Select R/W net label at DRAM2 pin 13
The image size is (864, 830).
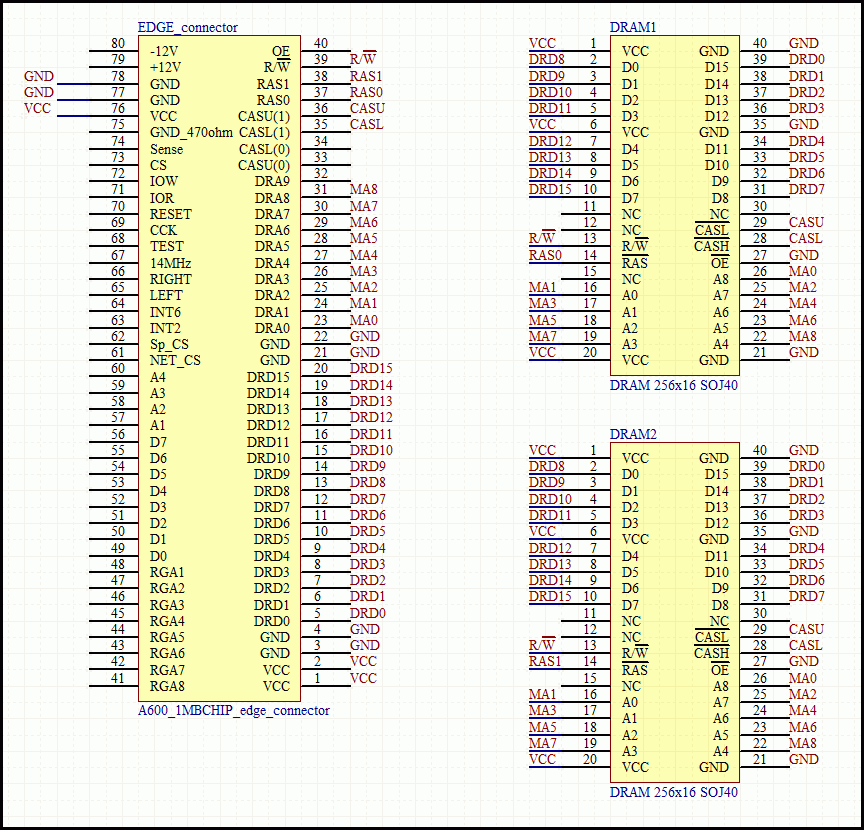click(542, 645)
